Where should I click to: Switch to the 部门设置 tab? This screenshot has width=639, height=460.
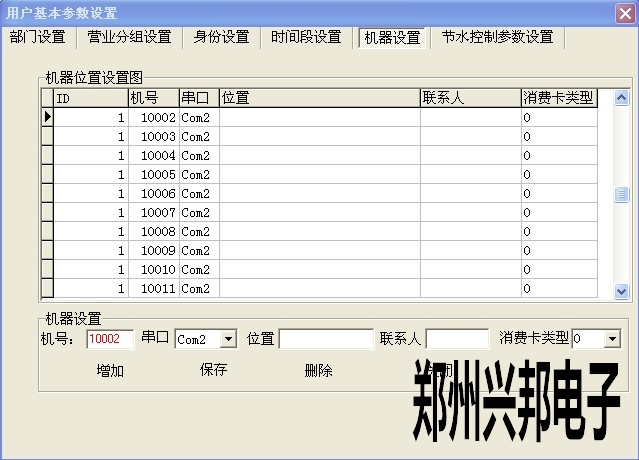click(37, 37)
